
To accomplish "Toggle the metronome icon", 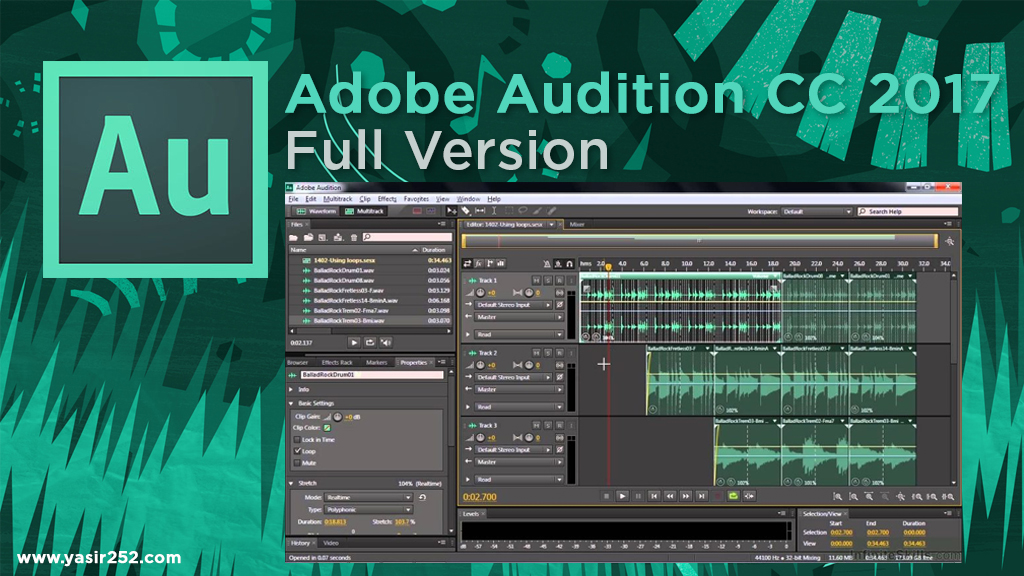I will (547, 263).
